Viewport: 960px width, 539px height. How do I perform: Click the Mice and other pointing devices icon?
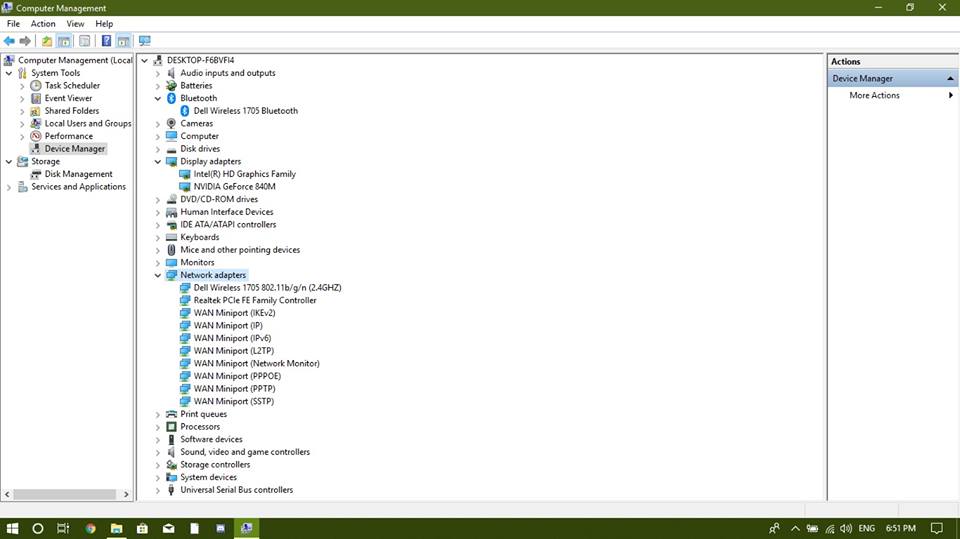(x=171, y=250)
